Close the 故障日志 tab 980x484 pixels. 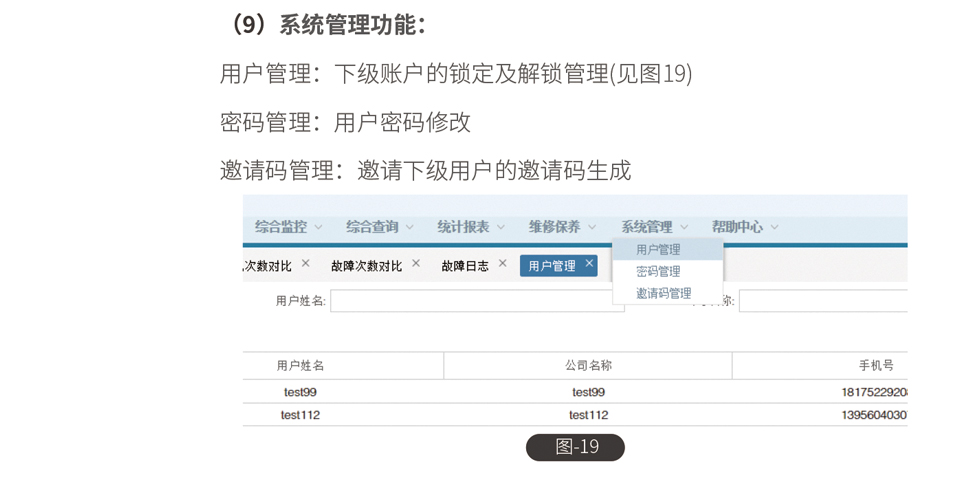pyautogui.click(x=502, y=264)
